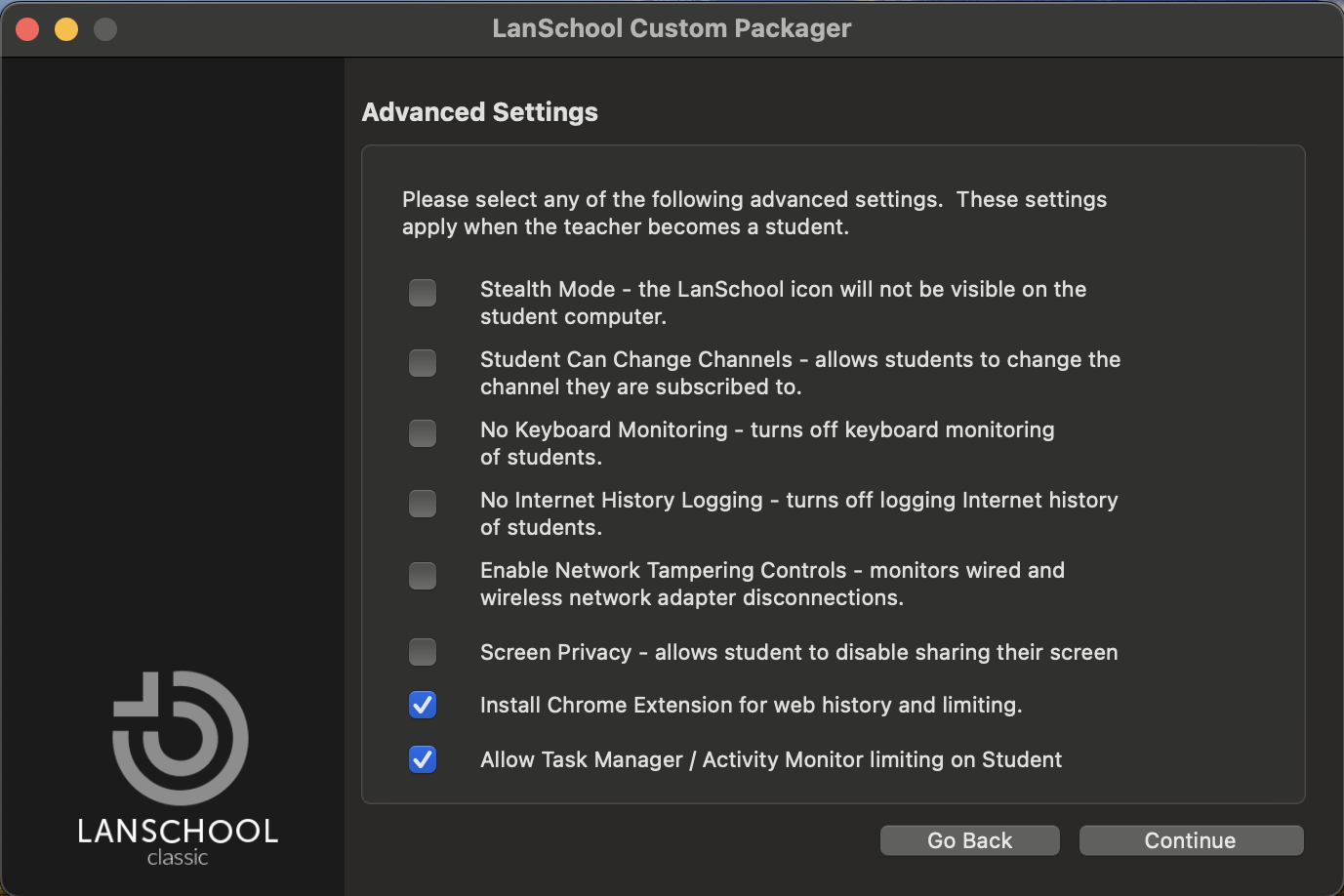Viewport: 1344px width, 896px height.
Task: Close the LanSchool Custom Packager window
Action: coord(27,29)
